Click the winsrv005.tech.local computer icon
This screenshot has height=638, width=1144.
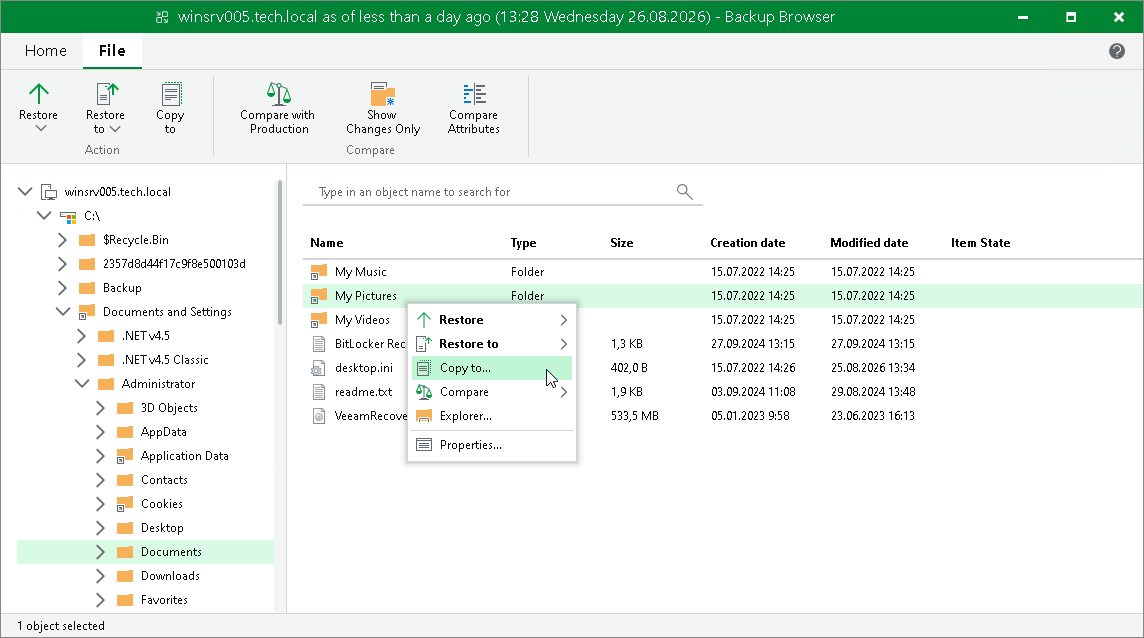(x=49, y=192)
